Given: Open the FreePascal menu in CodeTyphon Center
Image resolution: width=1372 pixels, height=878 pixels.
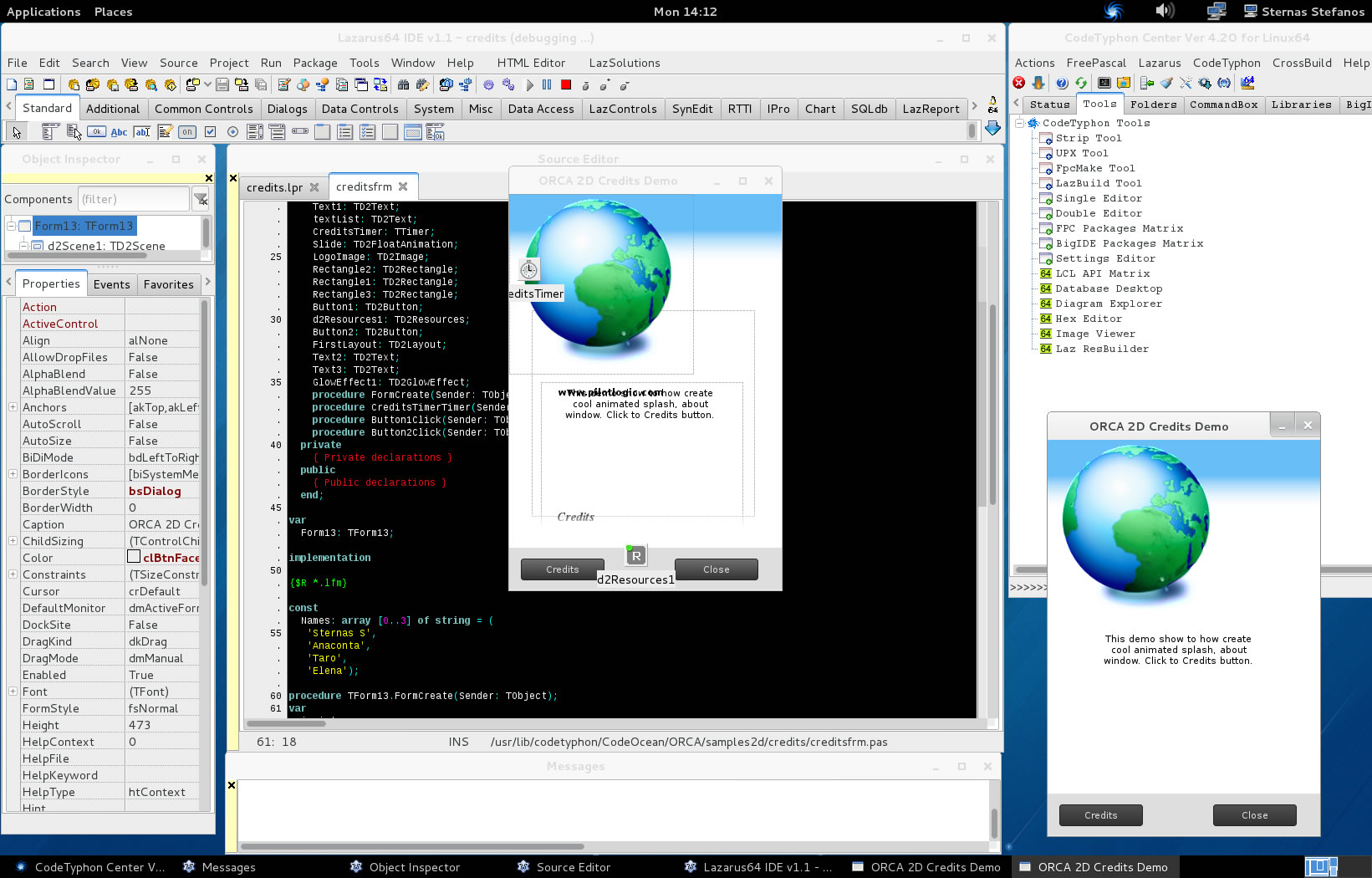Looking at the screenshot, I should pos(1096,63).
